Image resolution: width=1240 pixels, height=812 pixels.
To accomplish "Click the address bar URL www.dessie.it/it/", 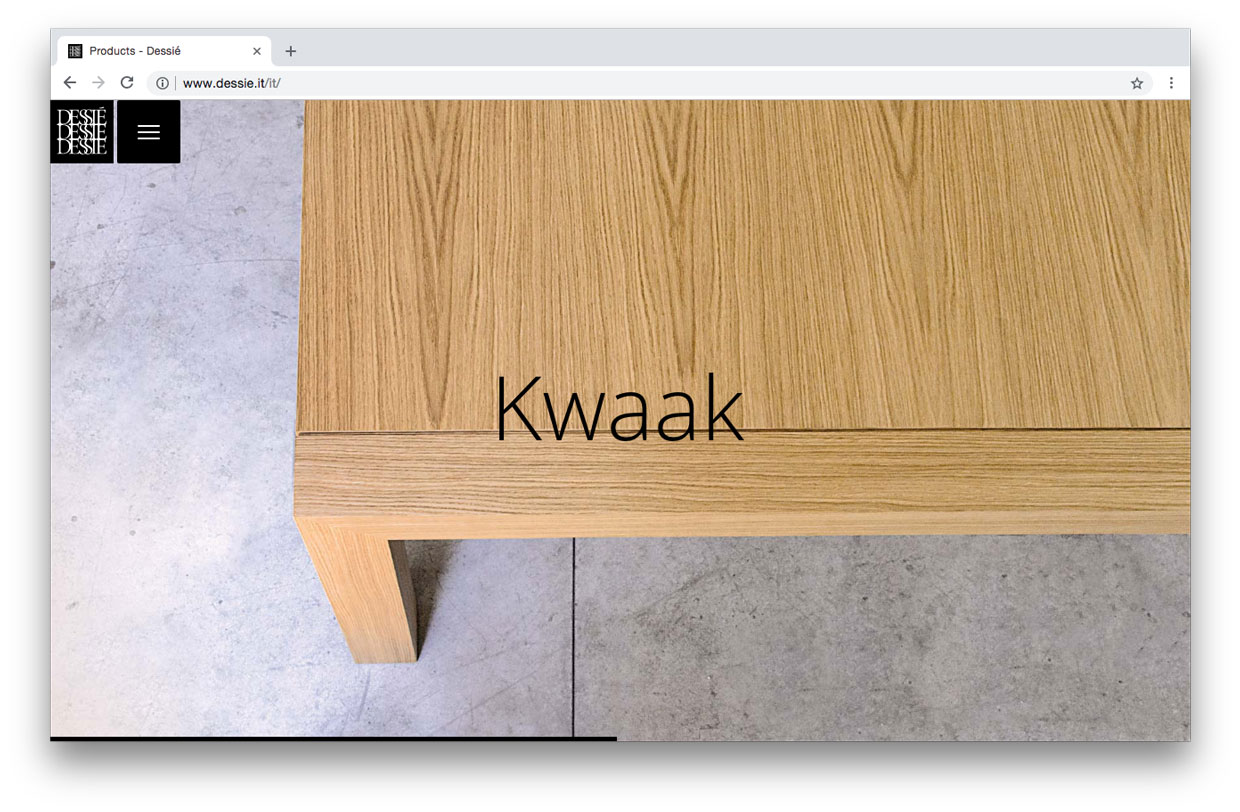I will [231, 83].
